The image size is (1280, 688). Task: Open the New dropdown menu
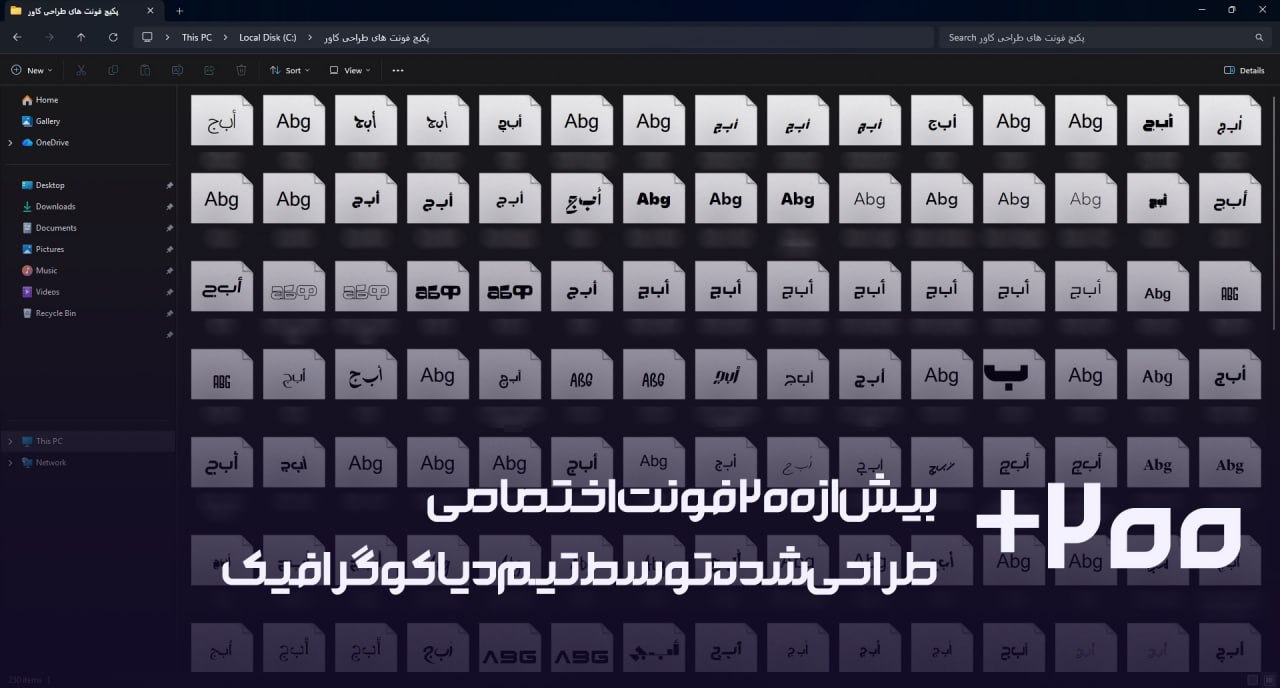point(32,70)
